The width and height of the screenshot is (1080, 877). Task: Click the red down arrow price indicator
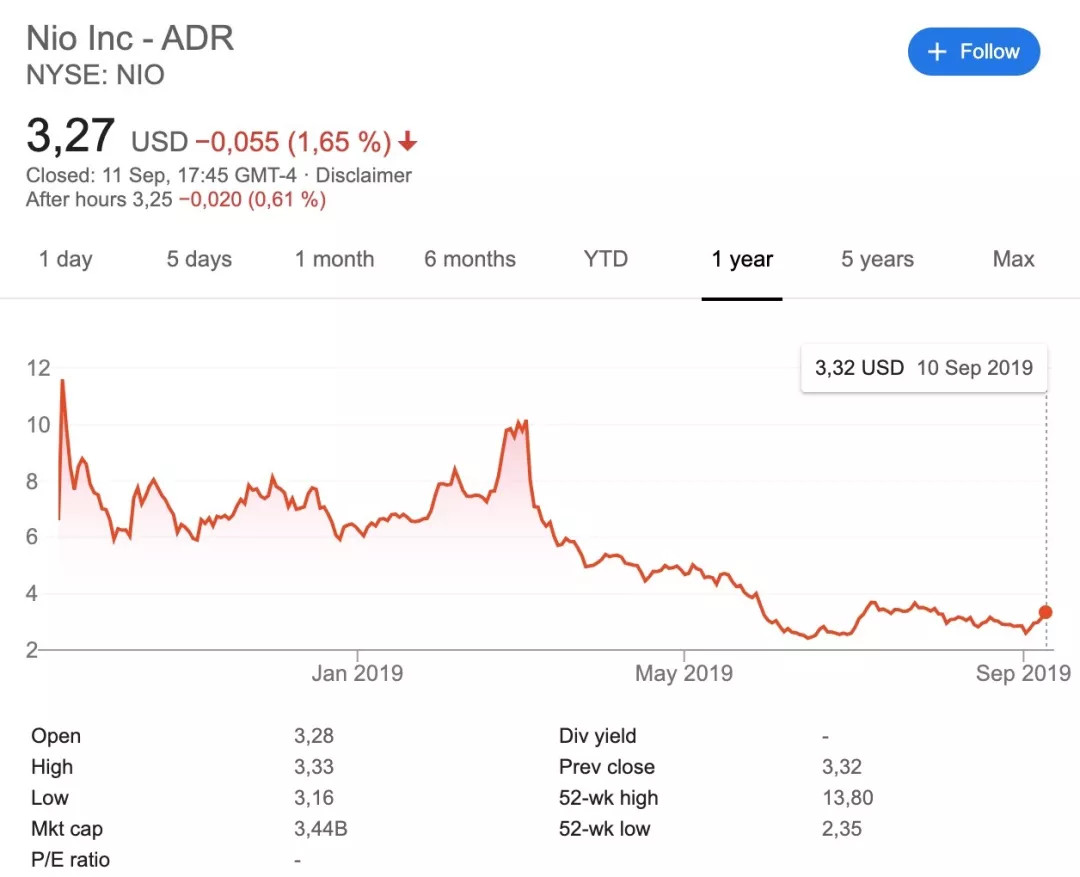click(408, 141)
